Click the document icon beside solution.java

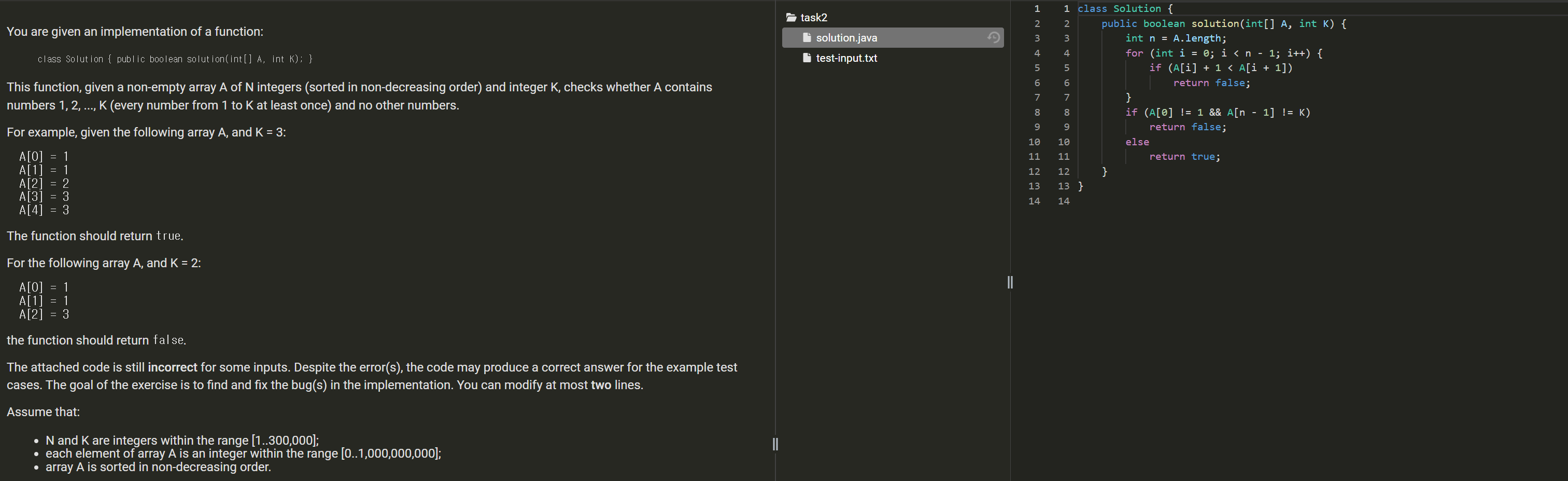[x=807, y=37]
